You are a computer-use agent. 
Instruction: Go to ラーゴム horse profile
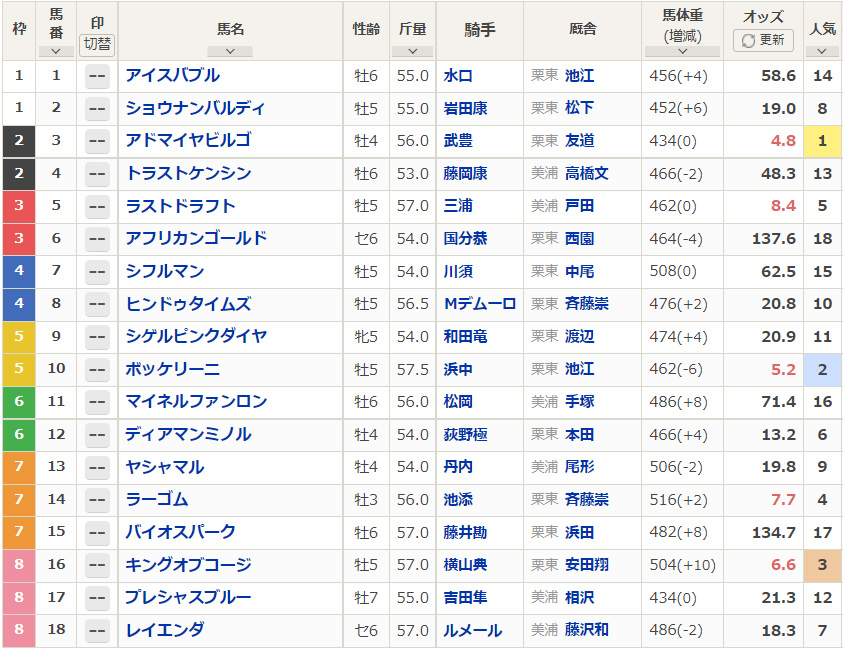click(157, 499)
